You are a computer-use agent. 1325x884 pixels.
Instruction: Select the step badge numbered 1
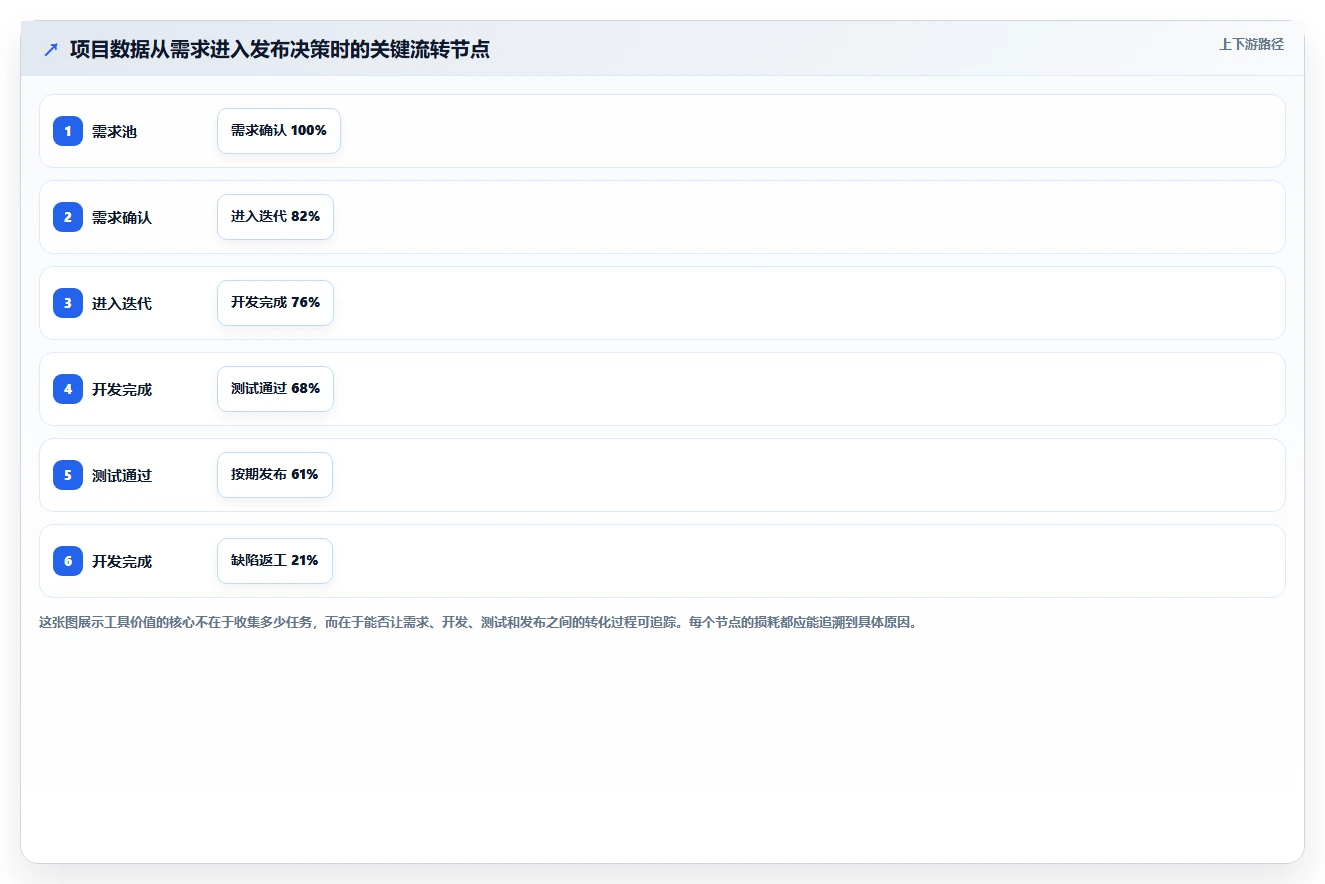pyautogui.click(x=68, y=131)
